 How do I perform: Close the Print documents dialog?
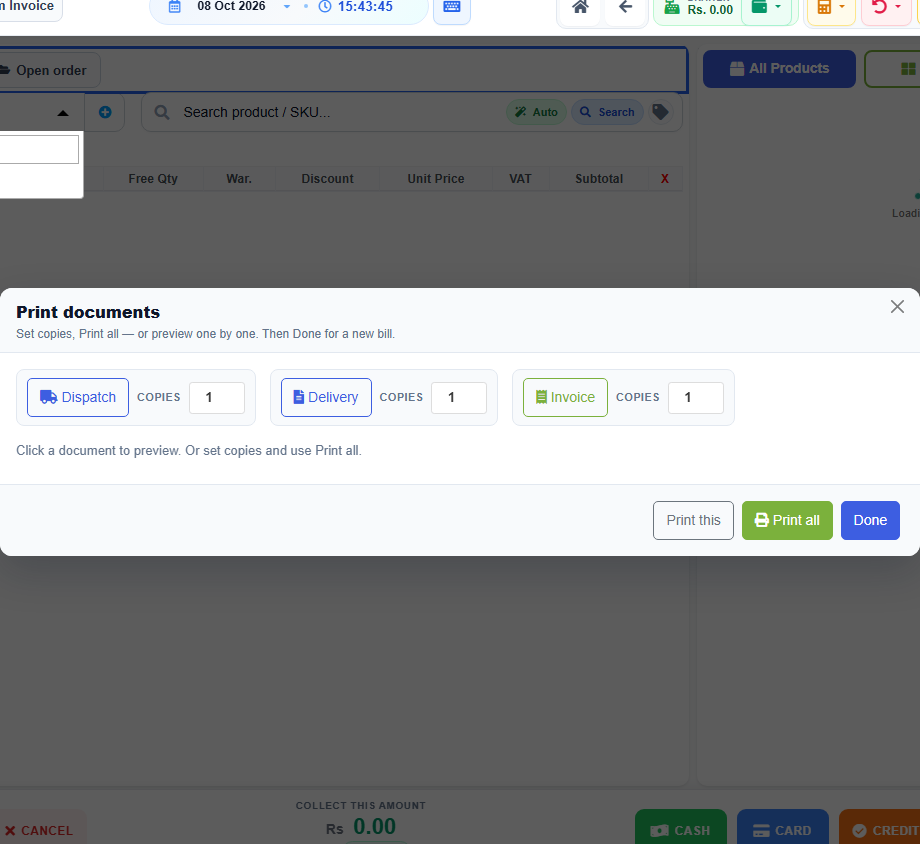click(897, 306)
